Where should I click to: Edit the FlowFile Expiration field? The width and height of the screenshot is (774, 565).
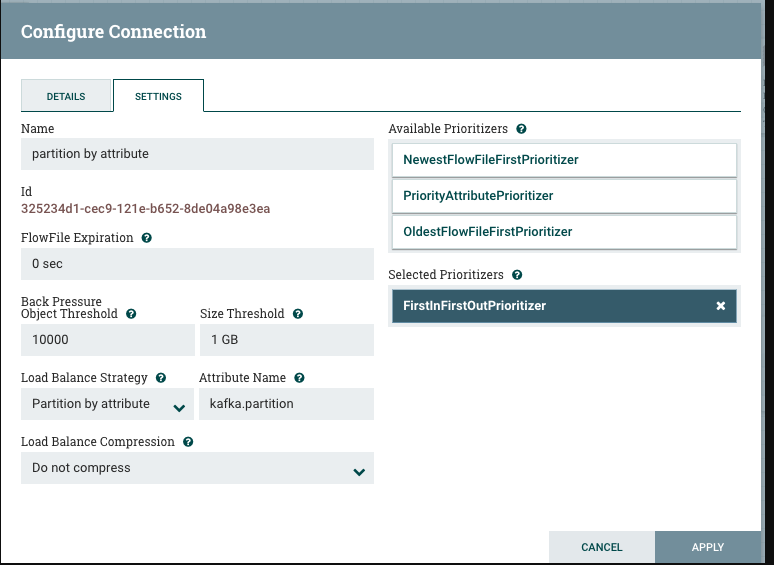click(x=197, y=264)
